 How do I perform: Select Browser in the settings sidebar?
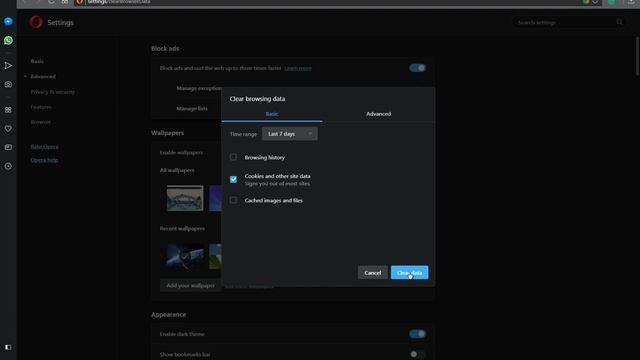[40, 122]
